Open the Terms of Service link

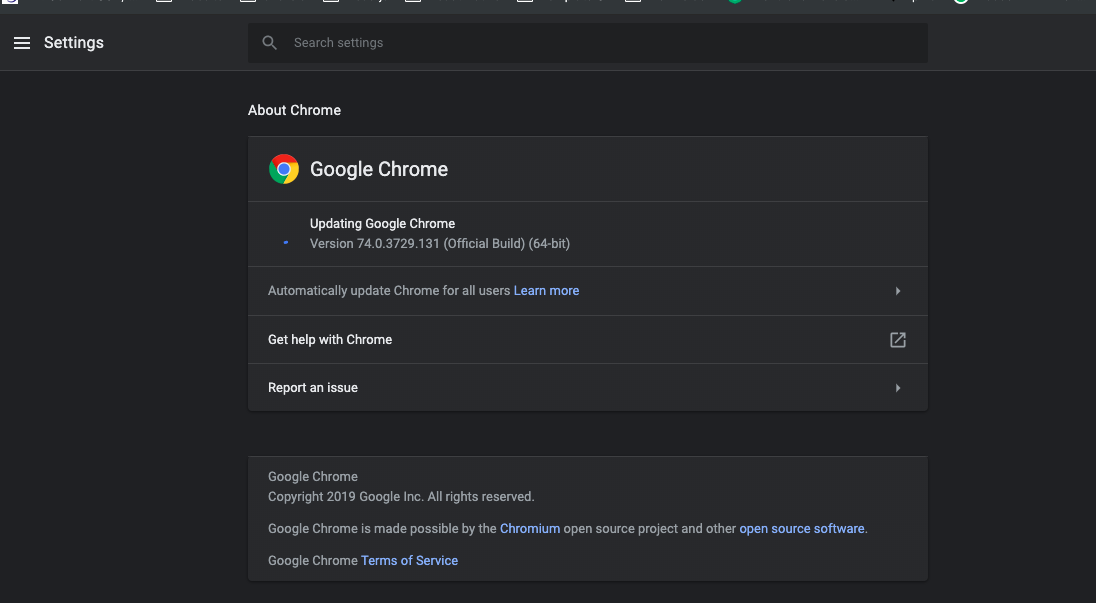[409, 560]
